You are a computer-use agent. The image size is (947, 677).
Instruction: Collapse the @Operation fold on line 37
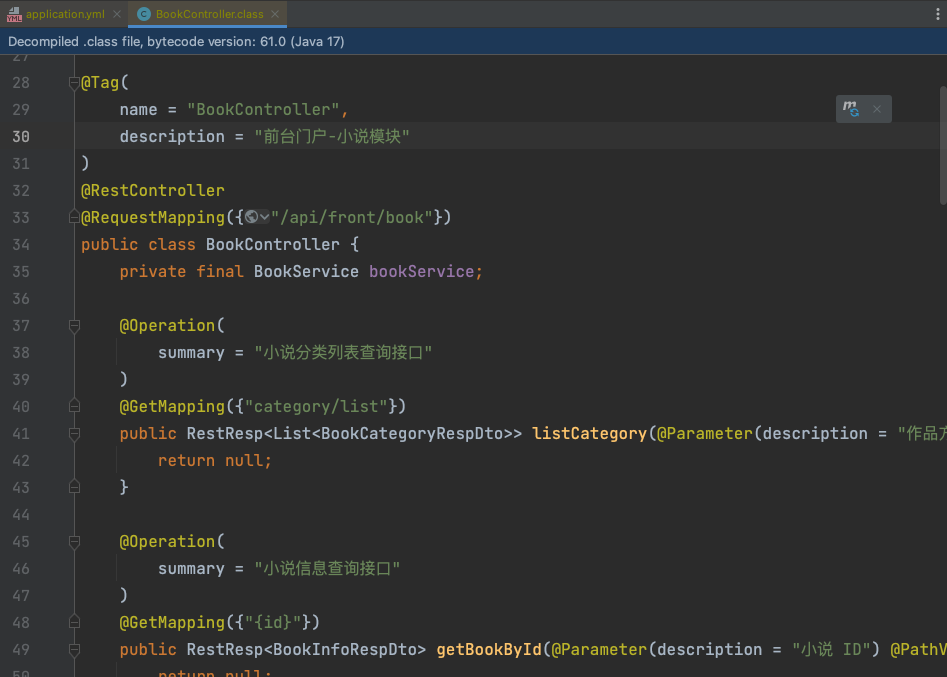(74, 326)
